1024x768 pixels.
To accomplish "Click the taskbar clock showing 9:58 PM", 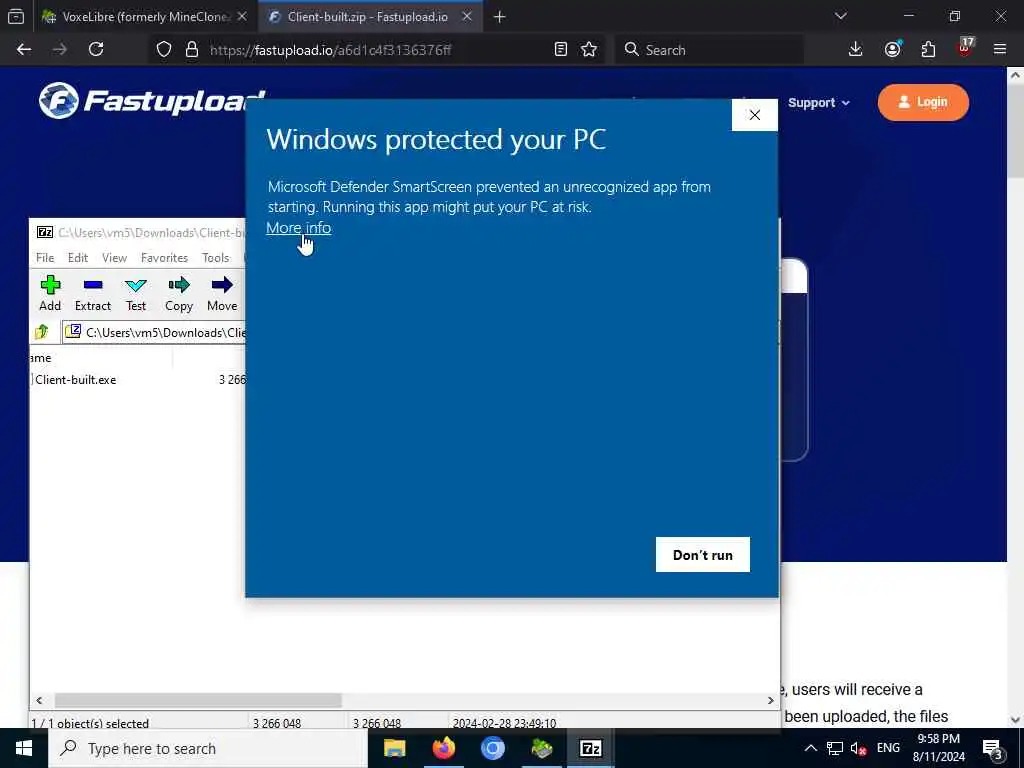I will [x=938, y=748].
